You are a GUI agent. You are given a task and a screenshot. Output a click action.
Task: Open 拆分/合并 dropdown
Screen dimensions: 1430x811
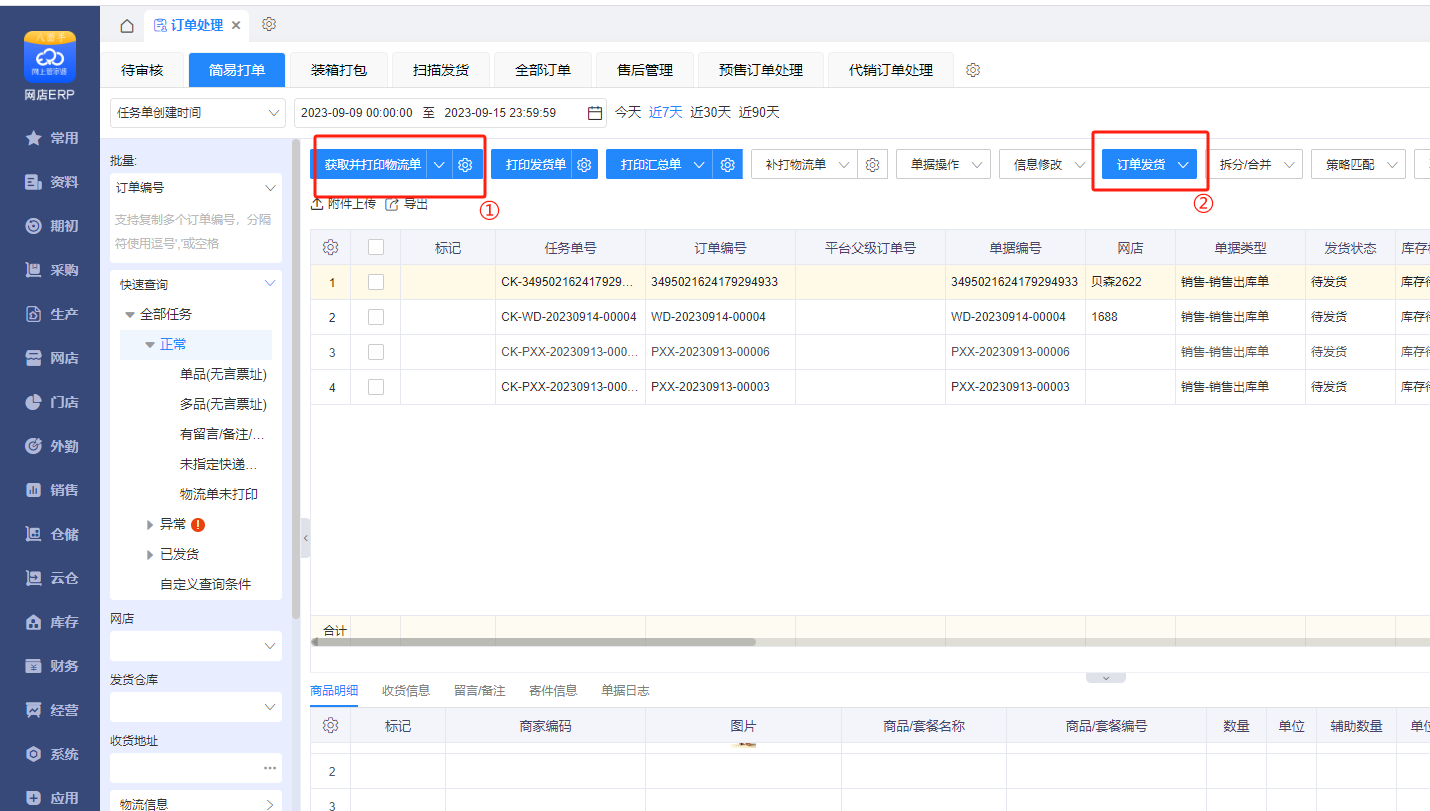[1254, 165]
